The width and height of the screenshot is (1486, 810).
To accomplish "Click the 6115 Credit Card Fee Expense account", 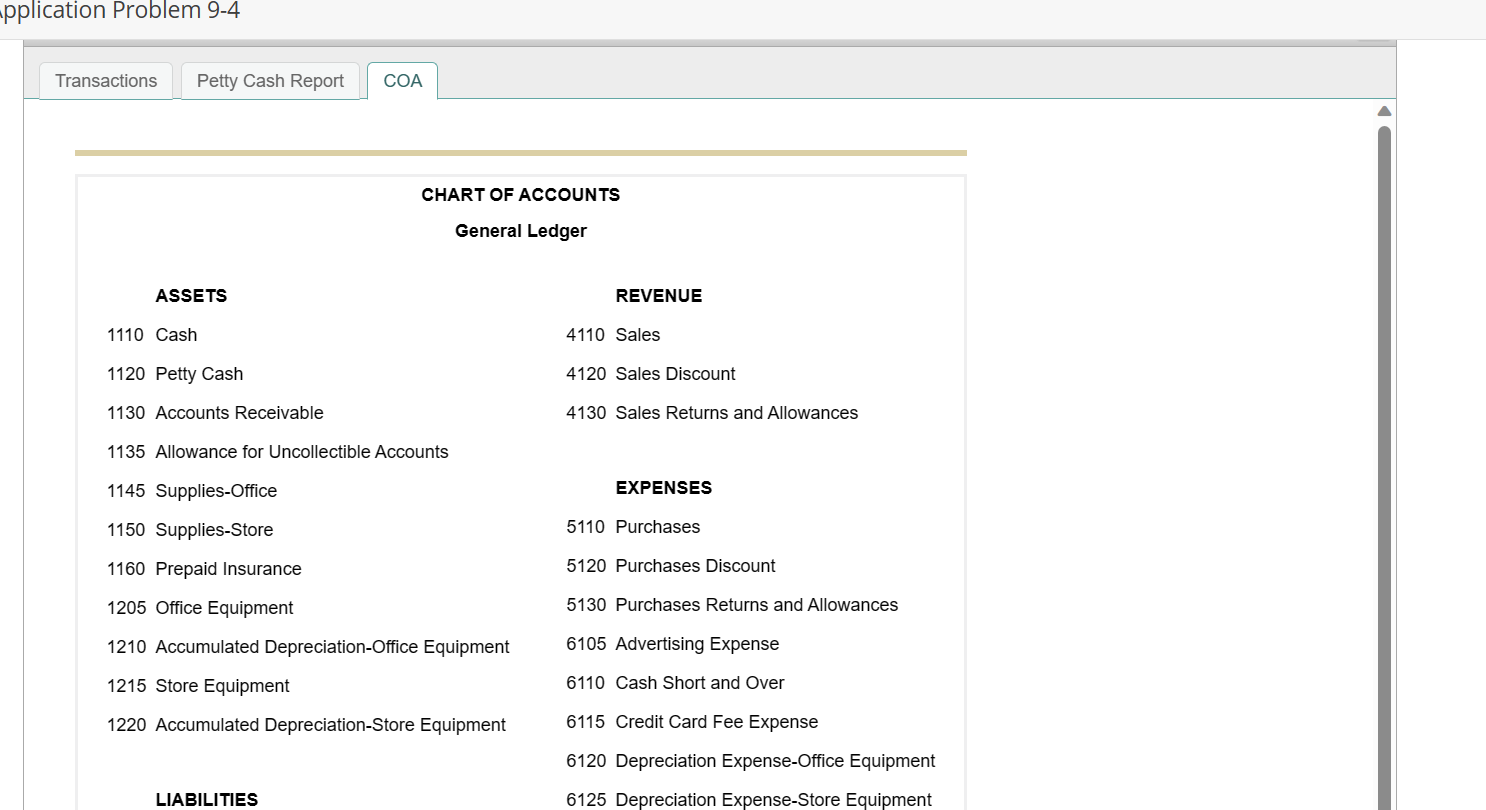I will click(692, 722).
